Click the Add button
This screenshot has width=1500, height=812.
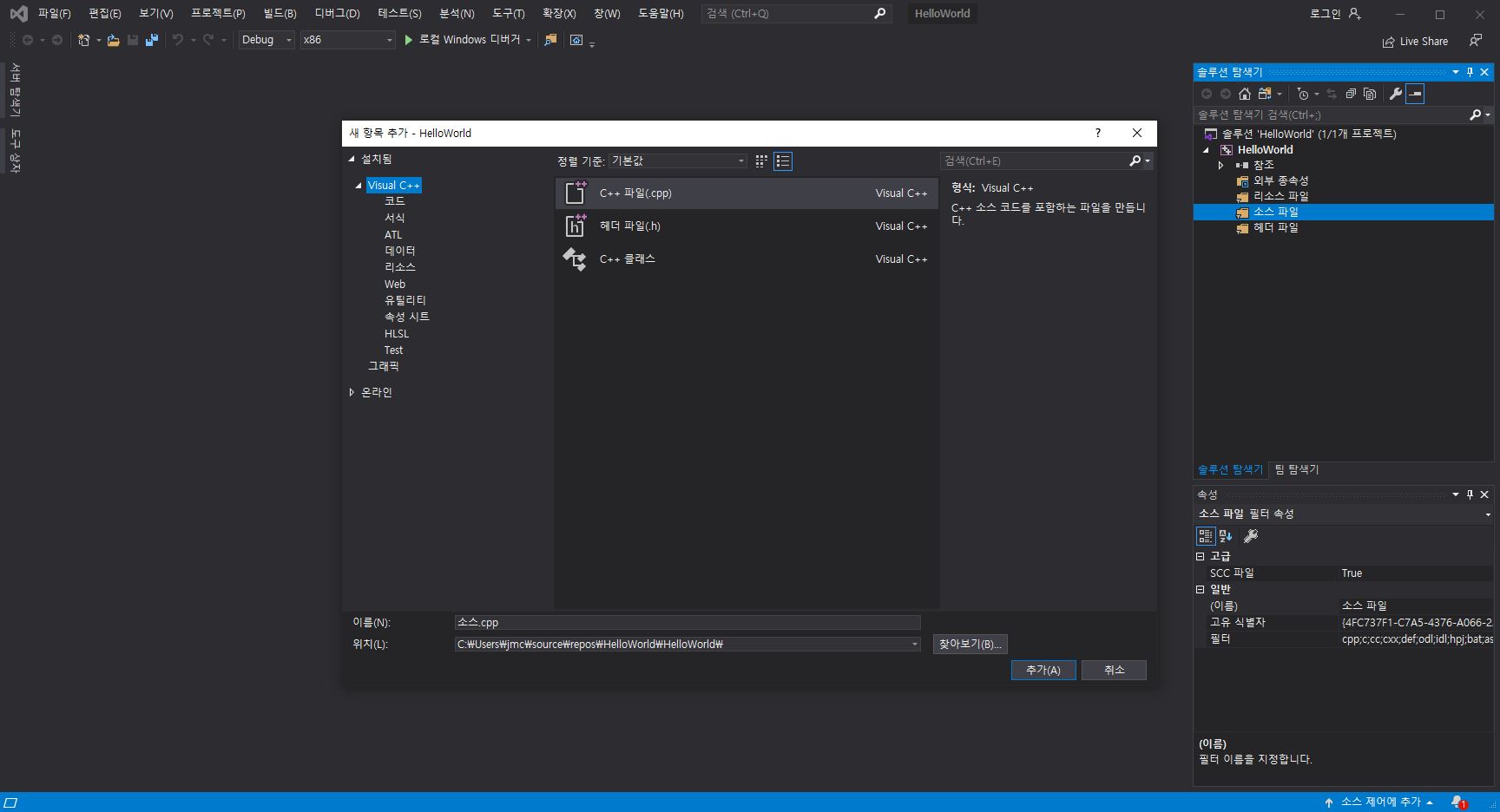(1043, 670)
